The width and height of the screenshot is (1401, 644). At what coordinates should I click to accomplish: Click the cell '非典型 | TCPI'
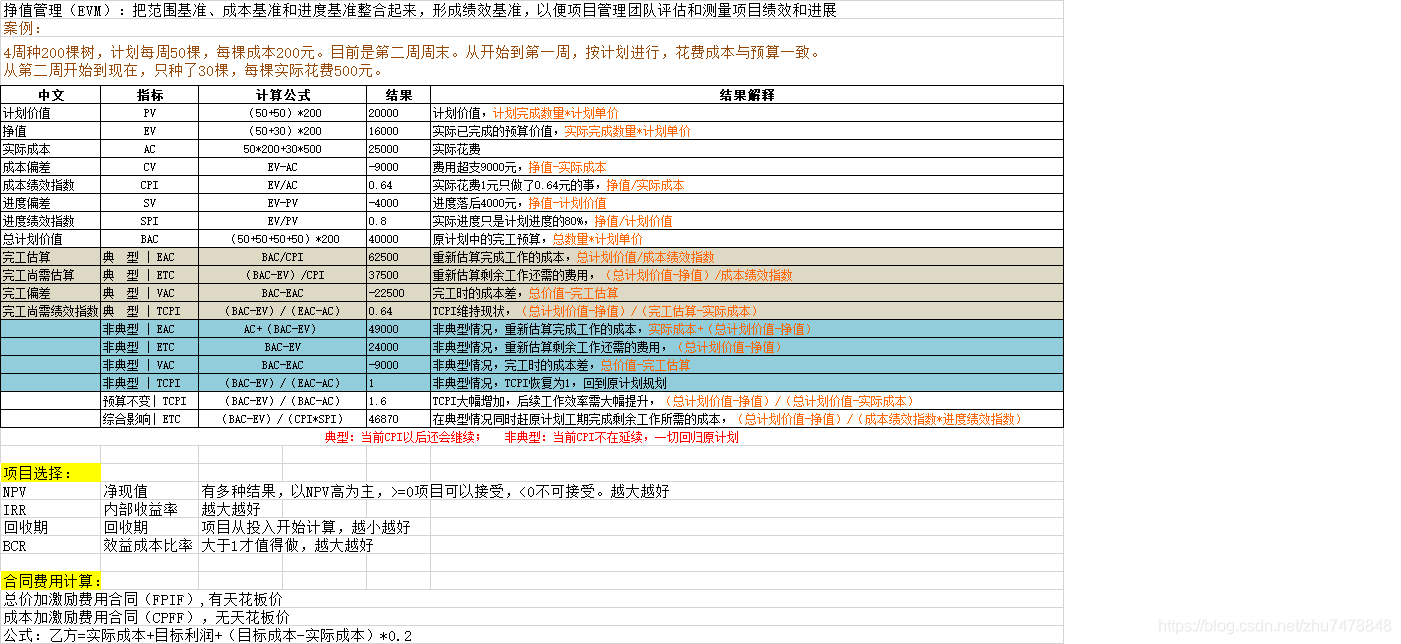(150, 383)
